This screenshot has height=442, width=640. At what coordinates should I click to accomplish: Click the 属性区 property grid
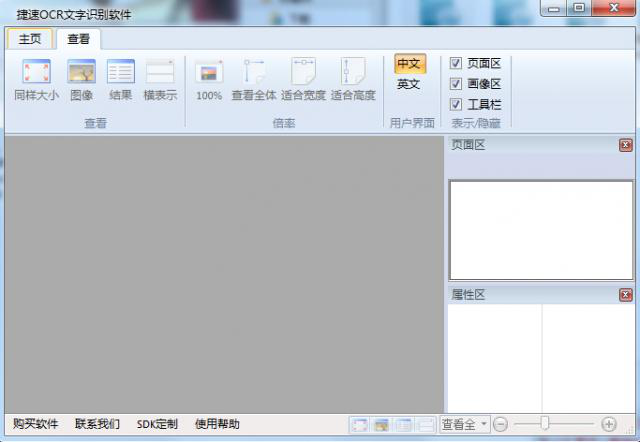click(541, 358)
